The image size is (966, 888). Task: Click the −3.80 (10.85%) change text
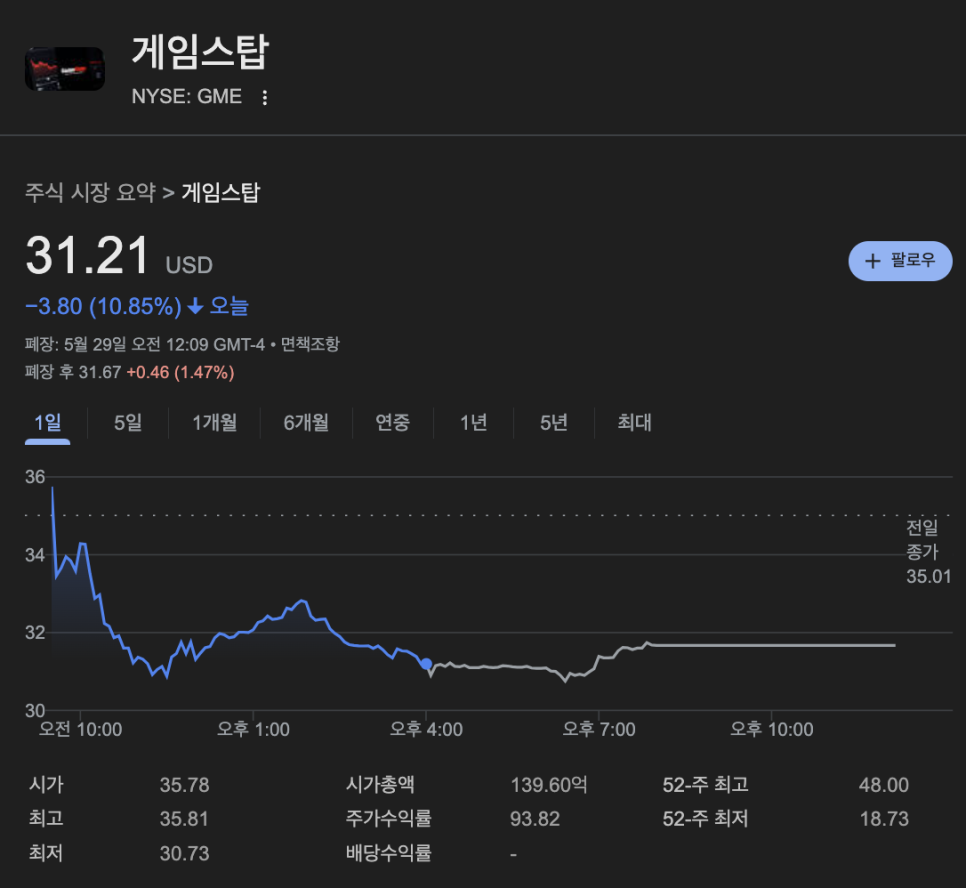point(104,306)
